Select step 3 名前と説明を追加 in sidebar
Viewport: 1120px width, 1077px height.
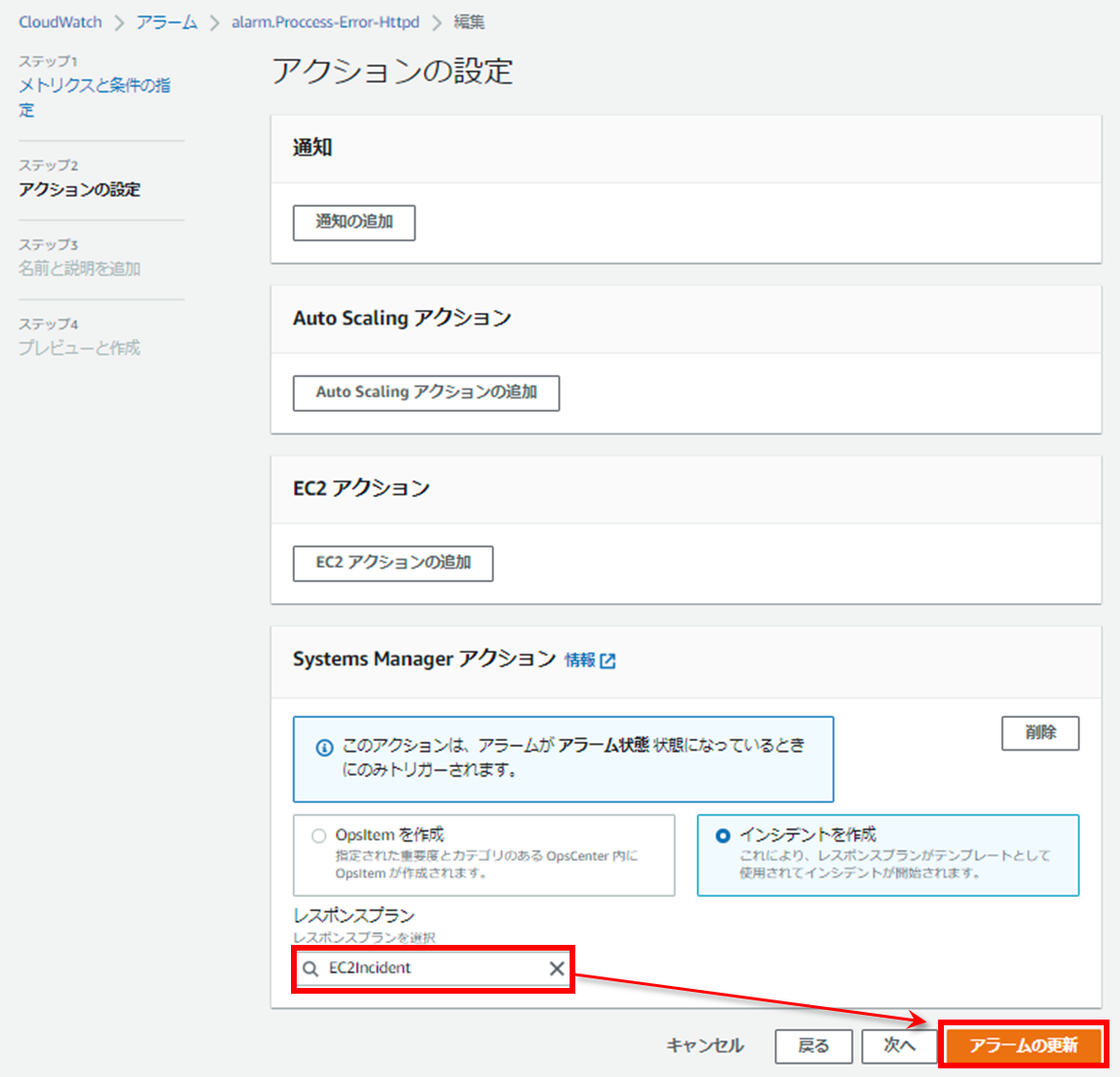[x=79, y=269]
